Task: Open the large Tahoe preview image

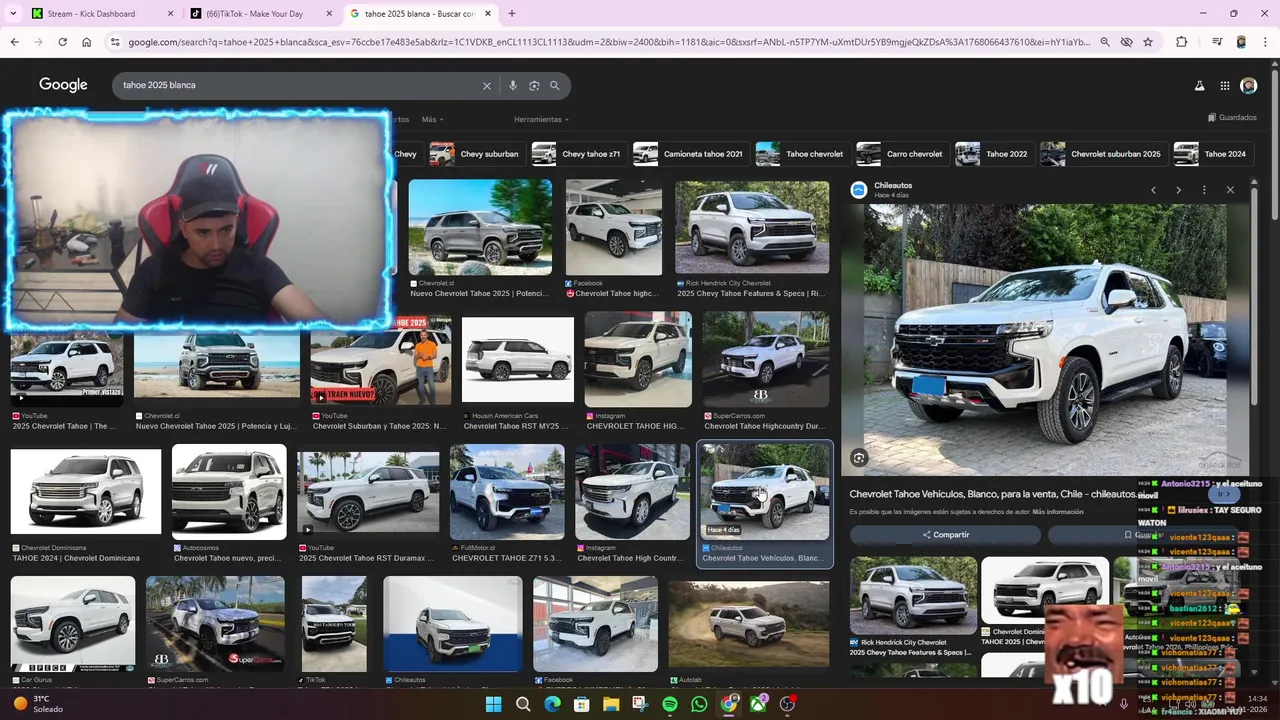Action: (x=1045, y=339)
